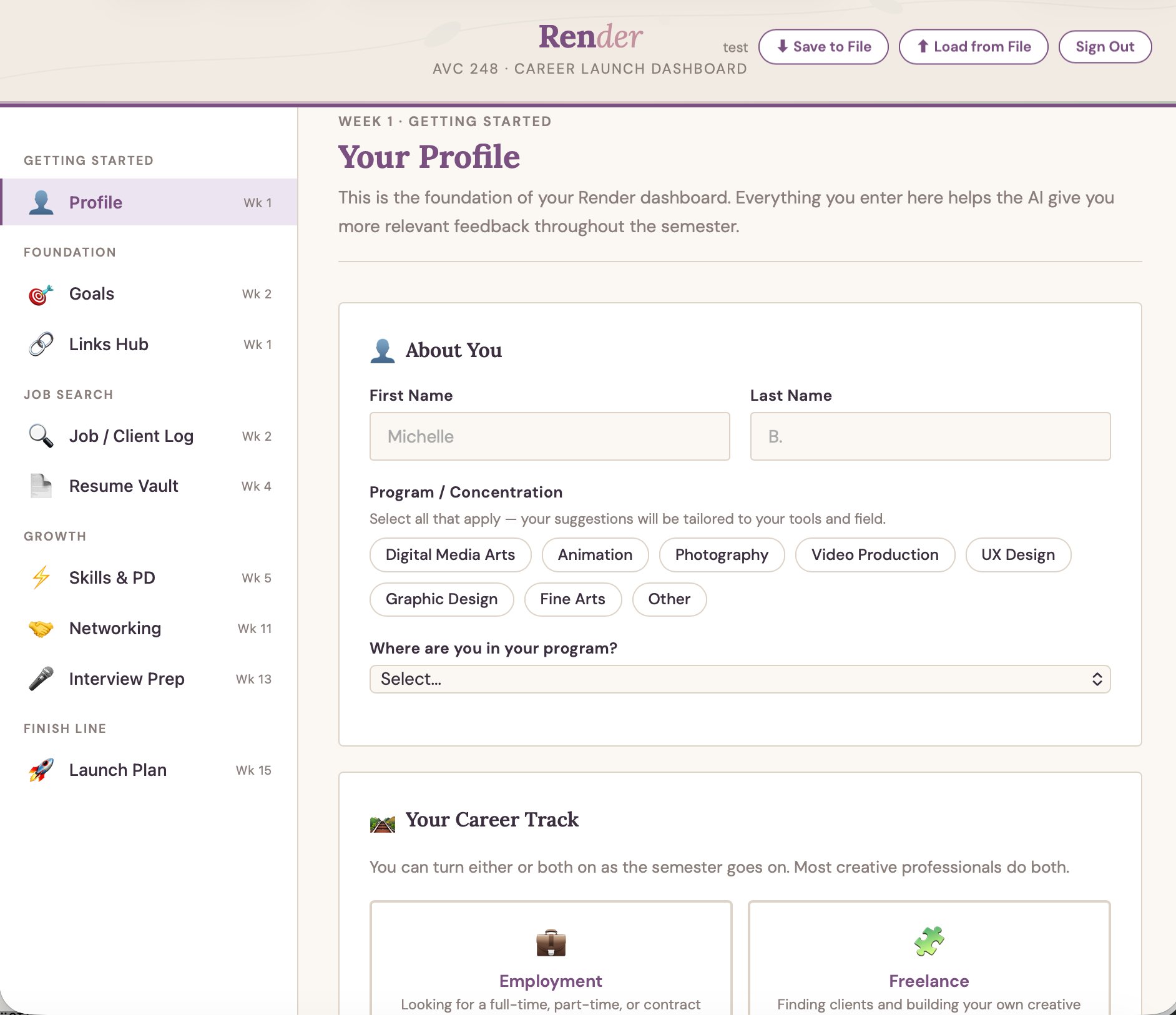Go to Goals in the sidebar
The height and width of the screenshot is (1015, 1176).
(150, 294)
